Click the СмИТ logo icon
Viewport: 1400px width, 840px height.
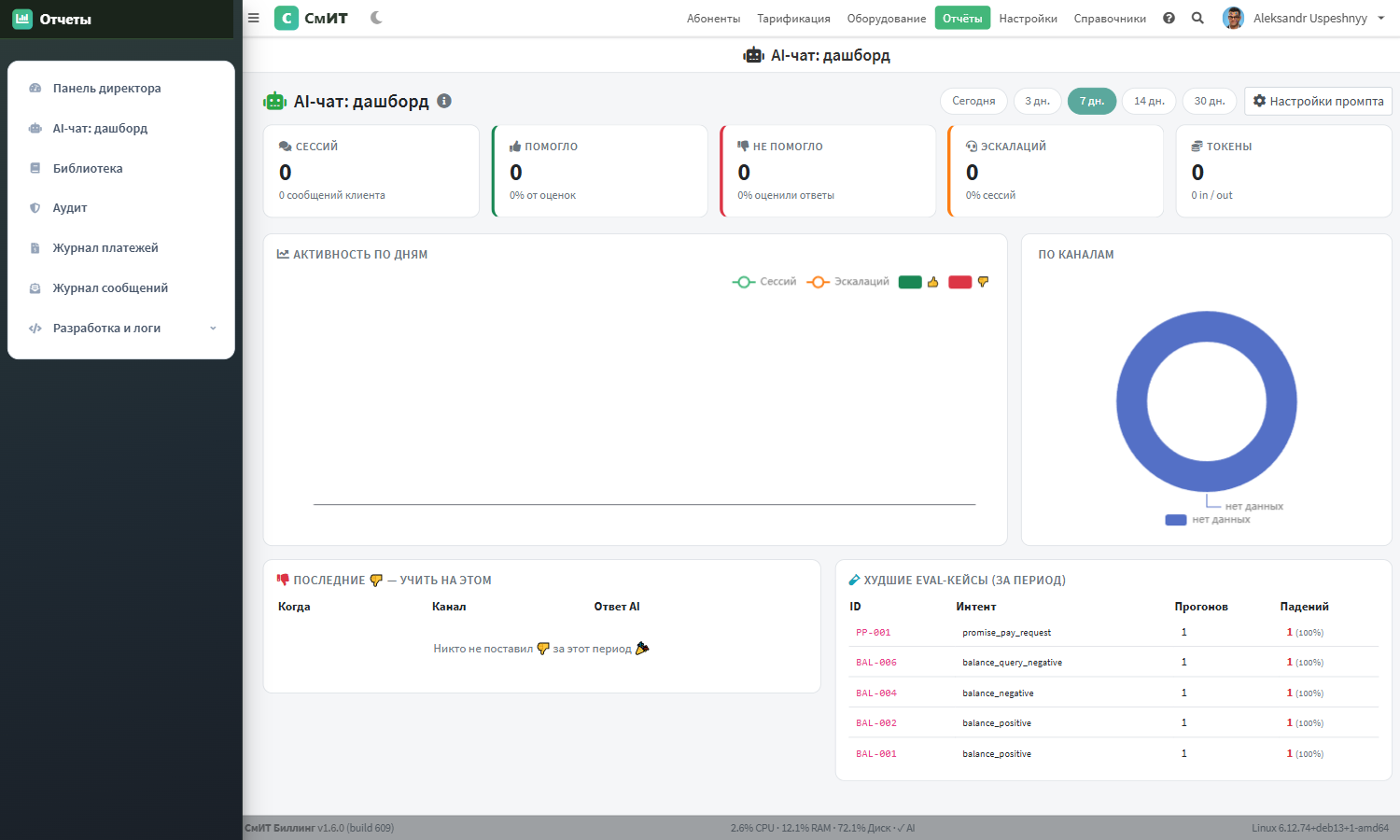[287, 18]
